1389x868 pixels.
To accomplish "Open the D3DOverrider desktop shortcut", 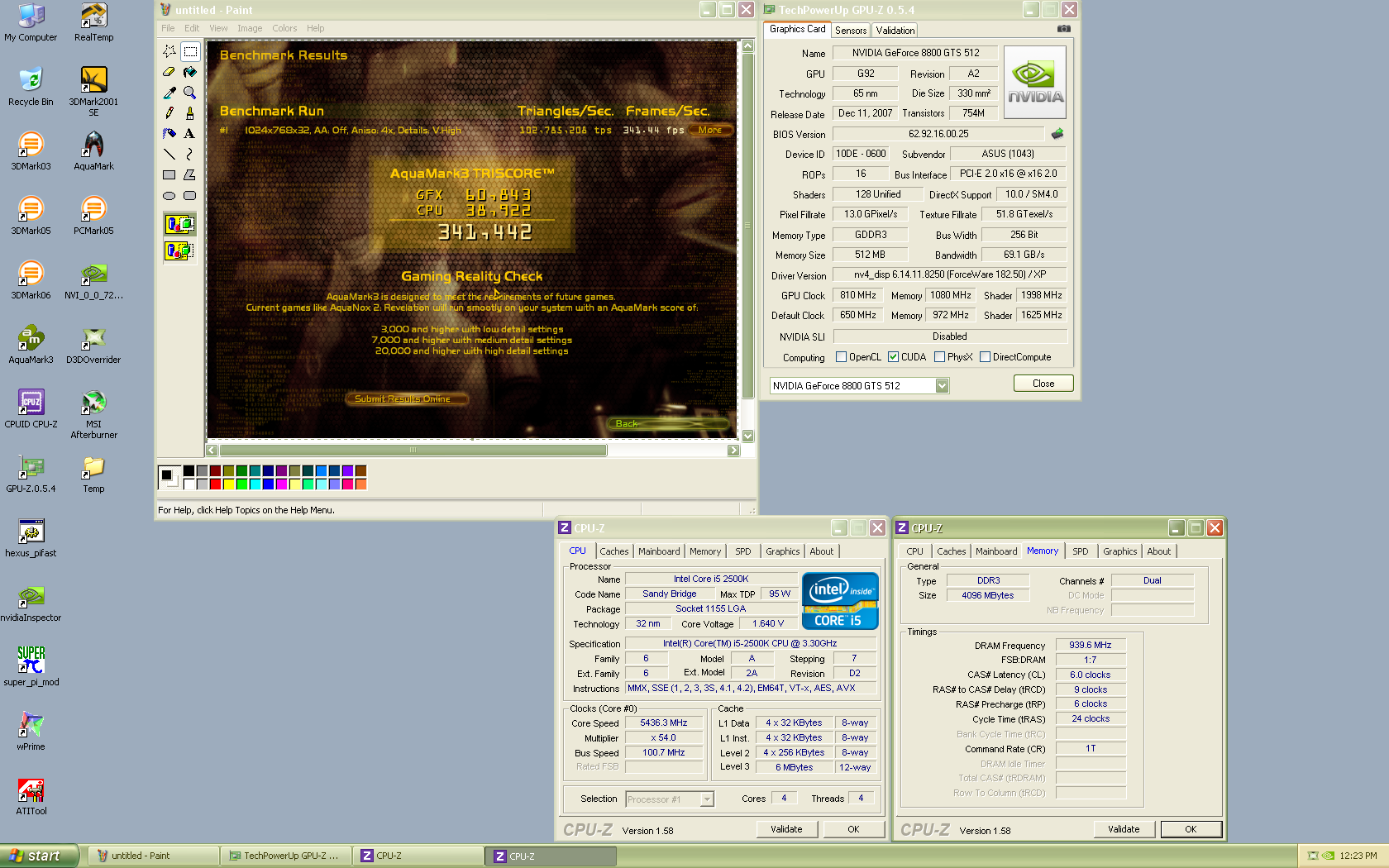I will click(93, 345).
